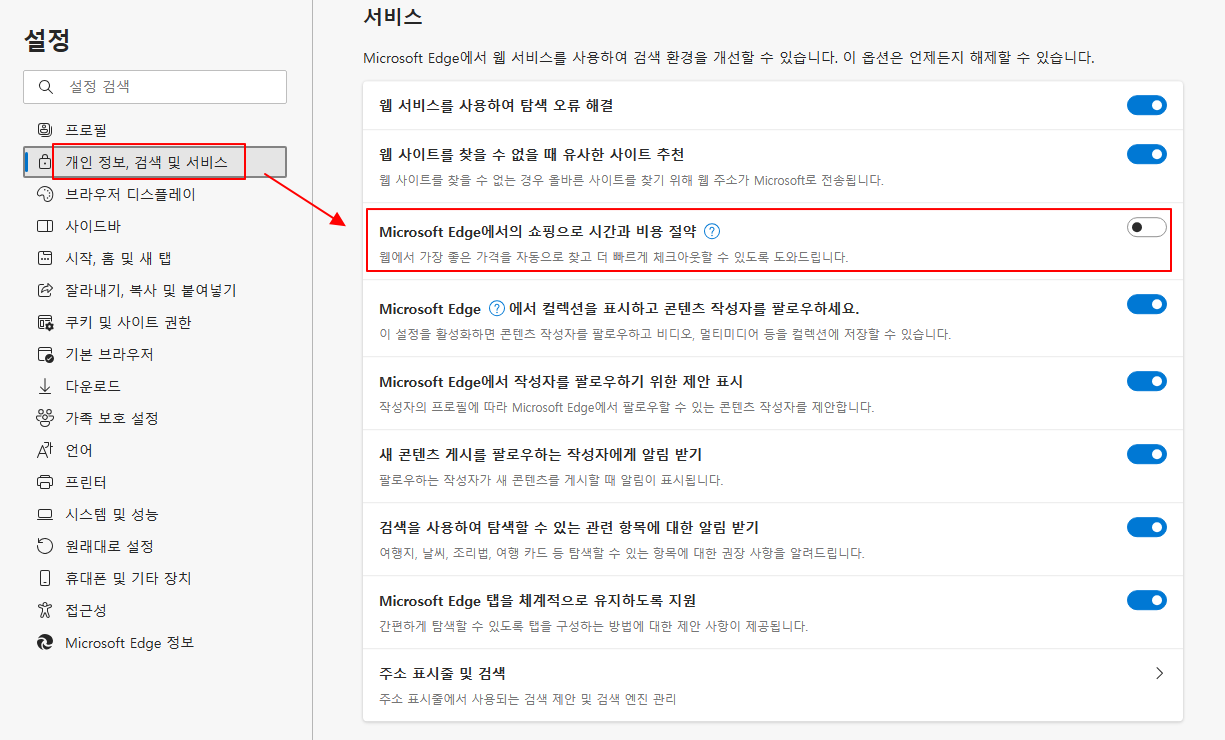Click description 주소 표시줄에서 사용되는 검색 제안

527,699
